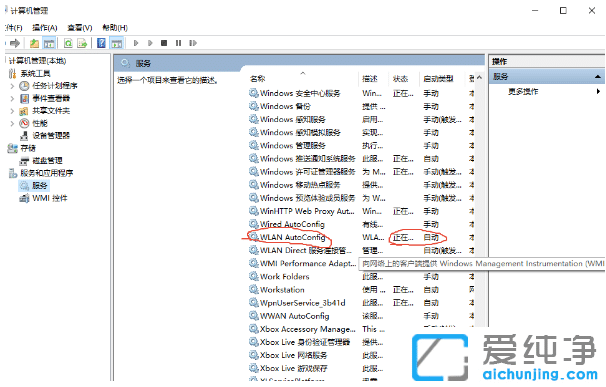Viewport: 606px width, 387px height.
Task: Click the export list toolbar icon
Action: click(82, 43)
